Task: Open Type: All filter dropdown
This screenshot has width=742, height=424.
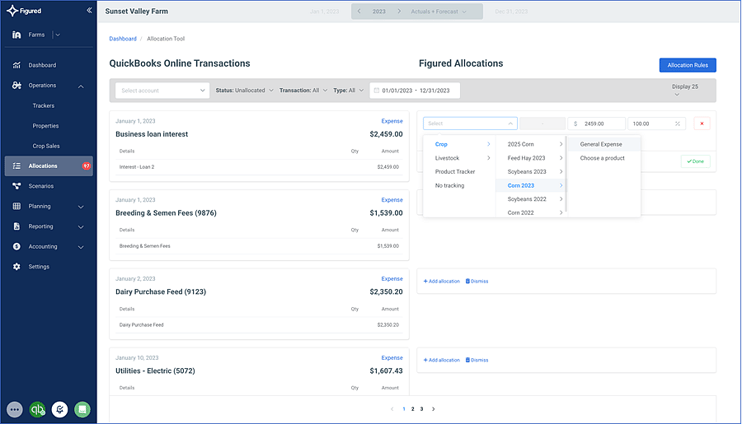Action: pos(348,90)
